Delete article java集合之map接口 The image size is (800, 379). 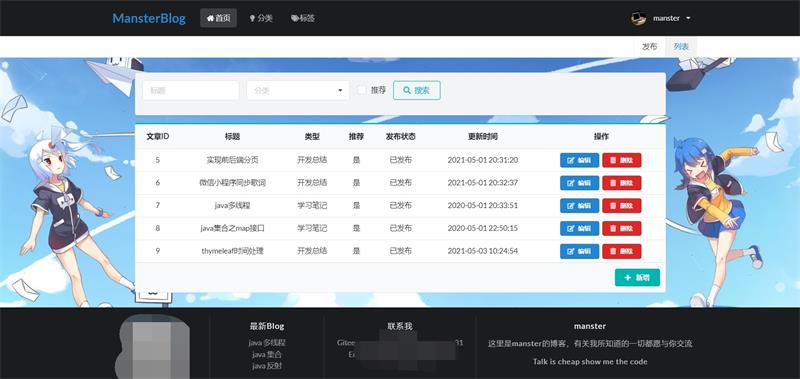(622, 229)
